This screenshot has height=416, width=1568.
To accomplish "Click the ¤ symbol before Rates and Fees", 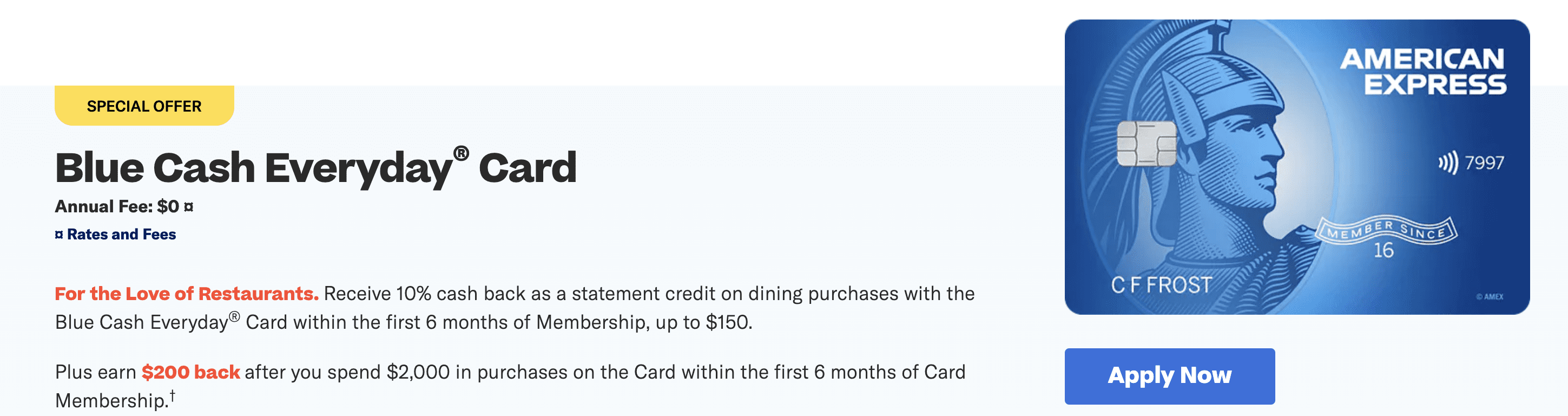I will (x=59, y=235).
